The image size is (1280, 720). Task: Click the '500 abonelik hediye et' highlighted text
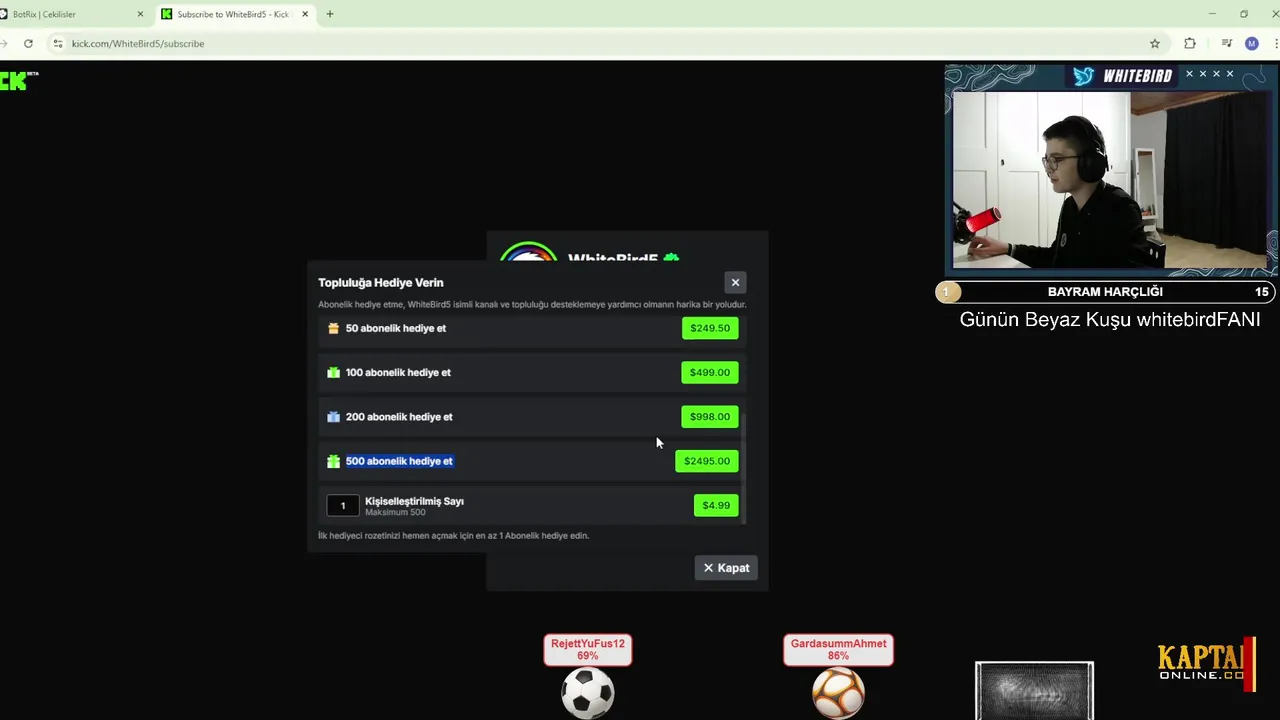click(399, 461)
